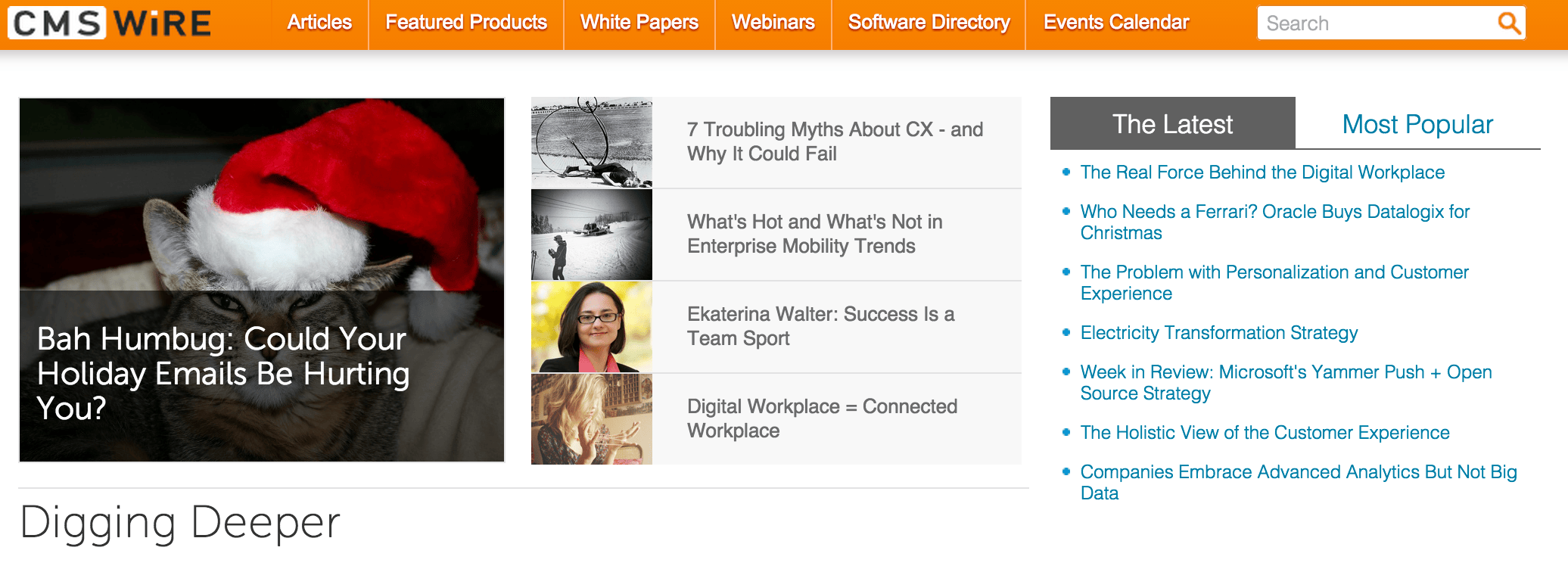Open the Articles menu
This screenshot has height=566, width=1568.
point(319,23)
